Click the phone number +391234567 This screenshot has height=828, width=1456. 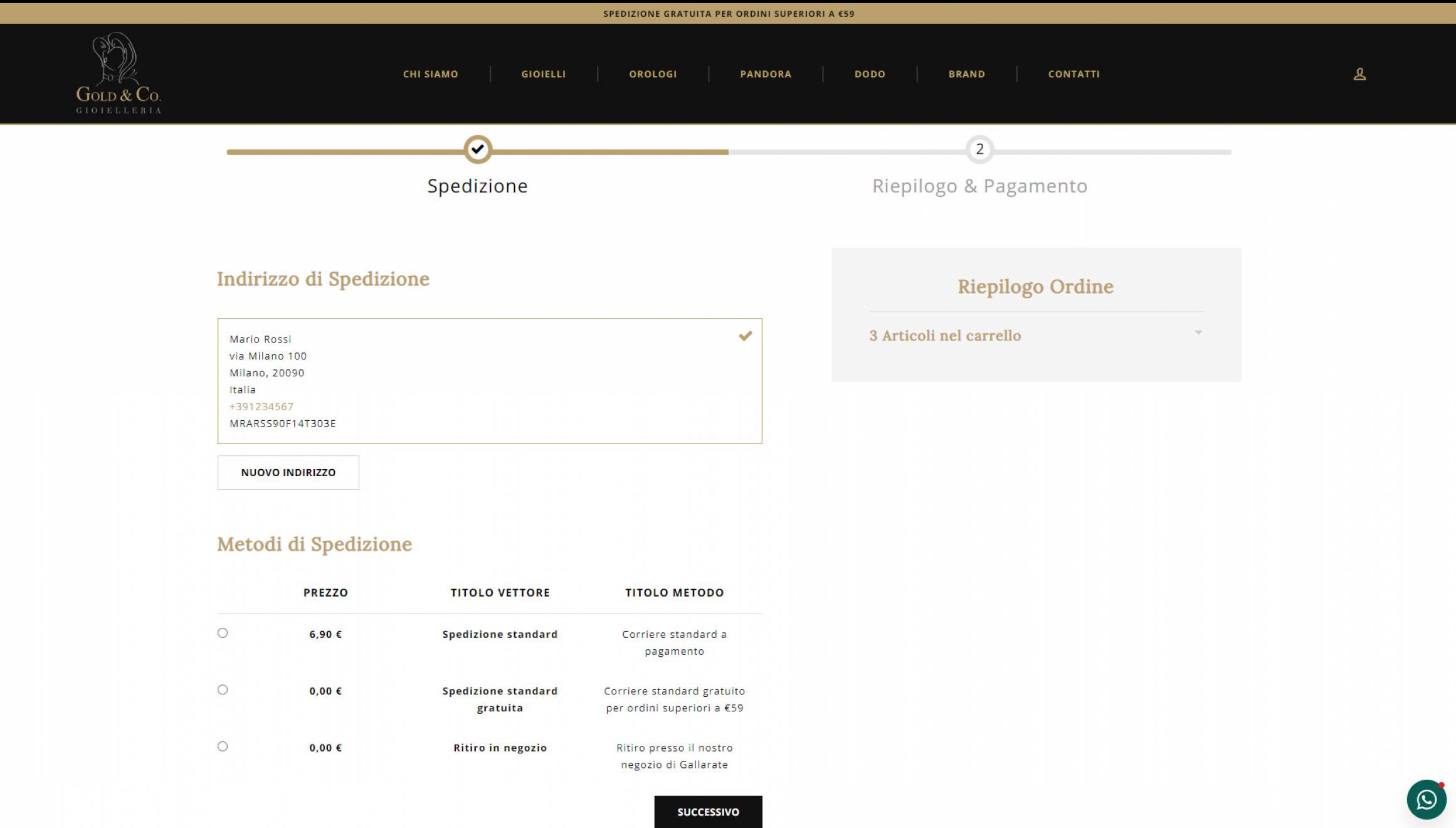[261, 406]
